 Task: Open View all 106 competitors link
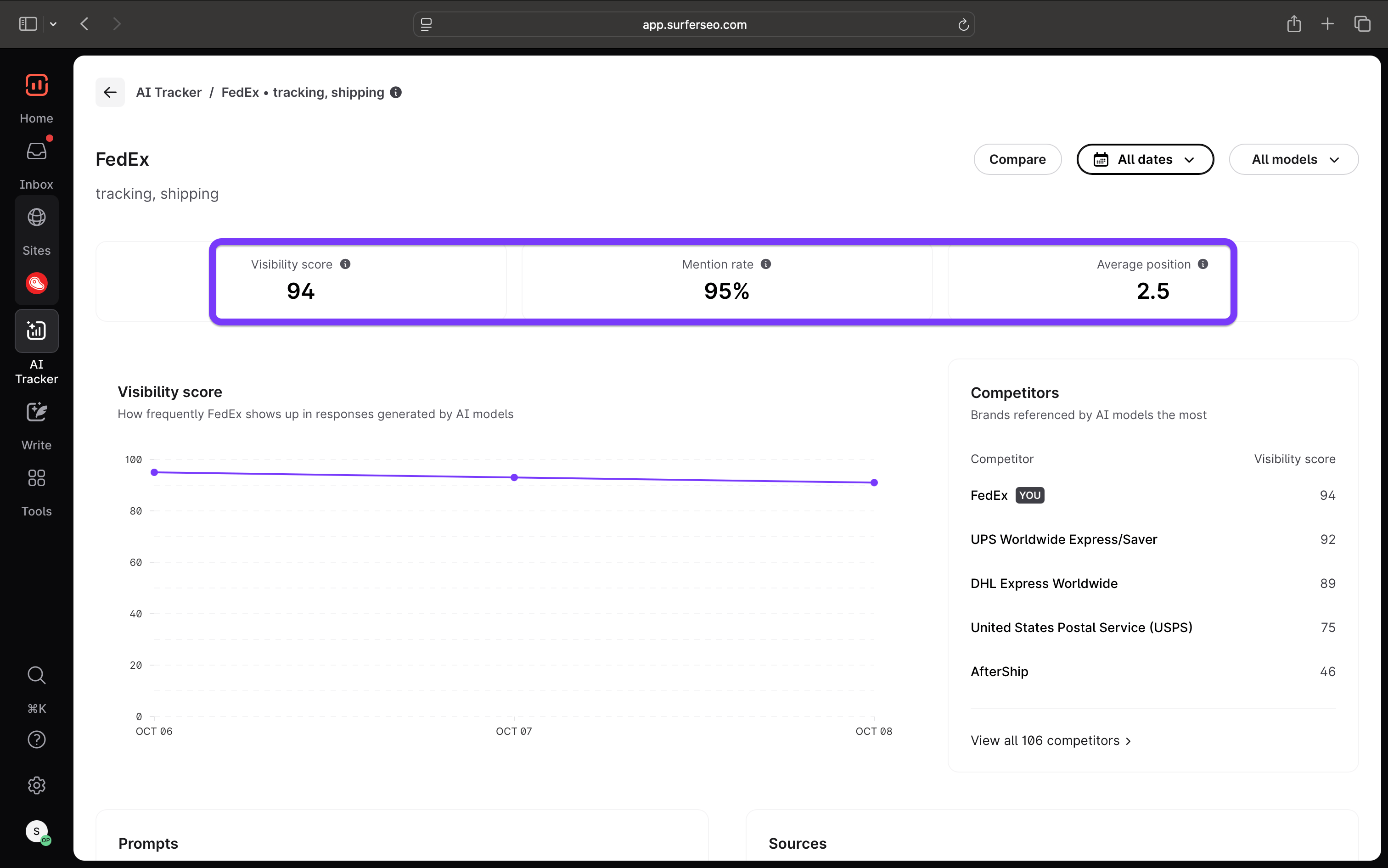tap(1051, 740)
